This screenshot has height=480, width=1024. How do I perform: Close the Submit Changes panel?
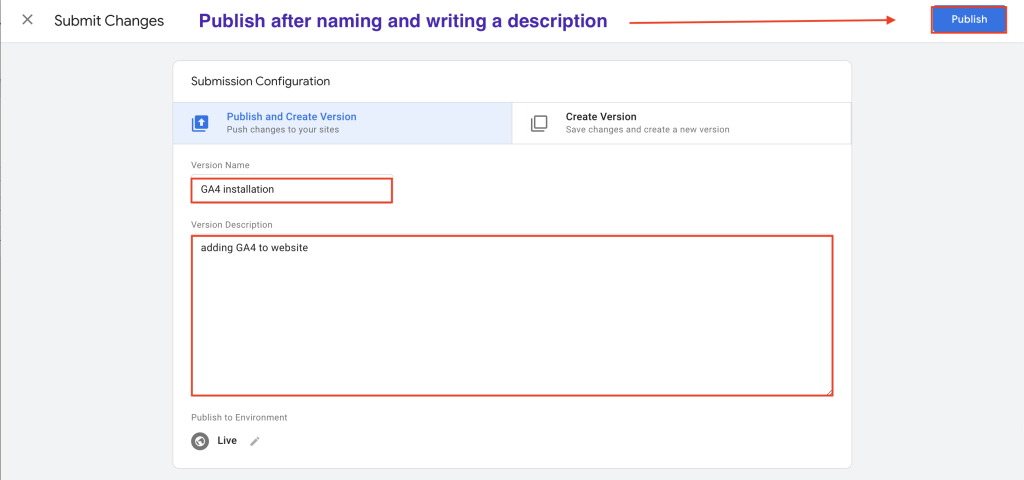pyautogui.click(x=27, y=20)
